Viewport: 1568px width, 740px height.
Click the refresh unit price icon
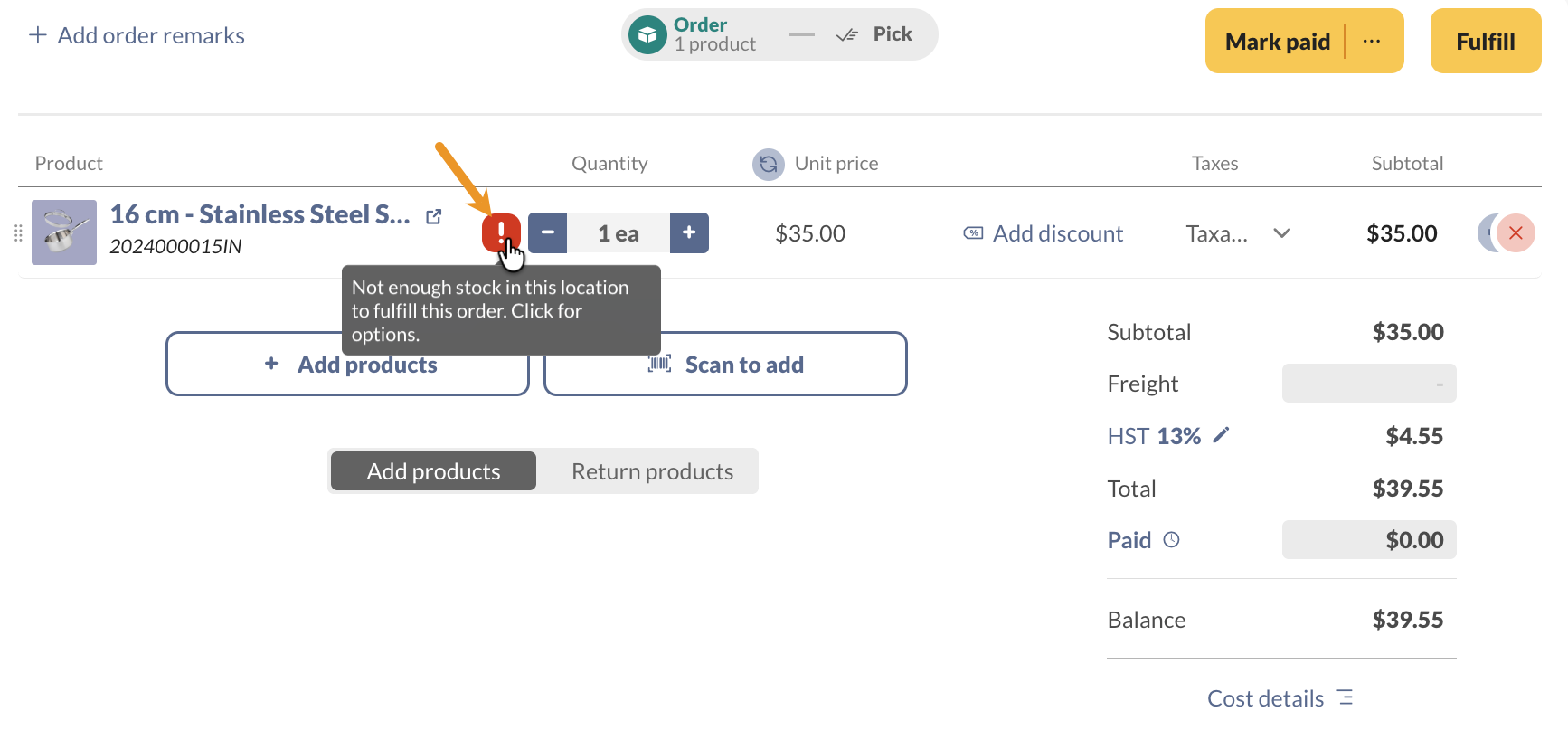[768, 164]
